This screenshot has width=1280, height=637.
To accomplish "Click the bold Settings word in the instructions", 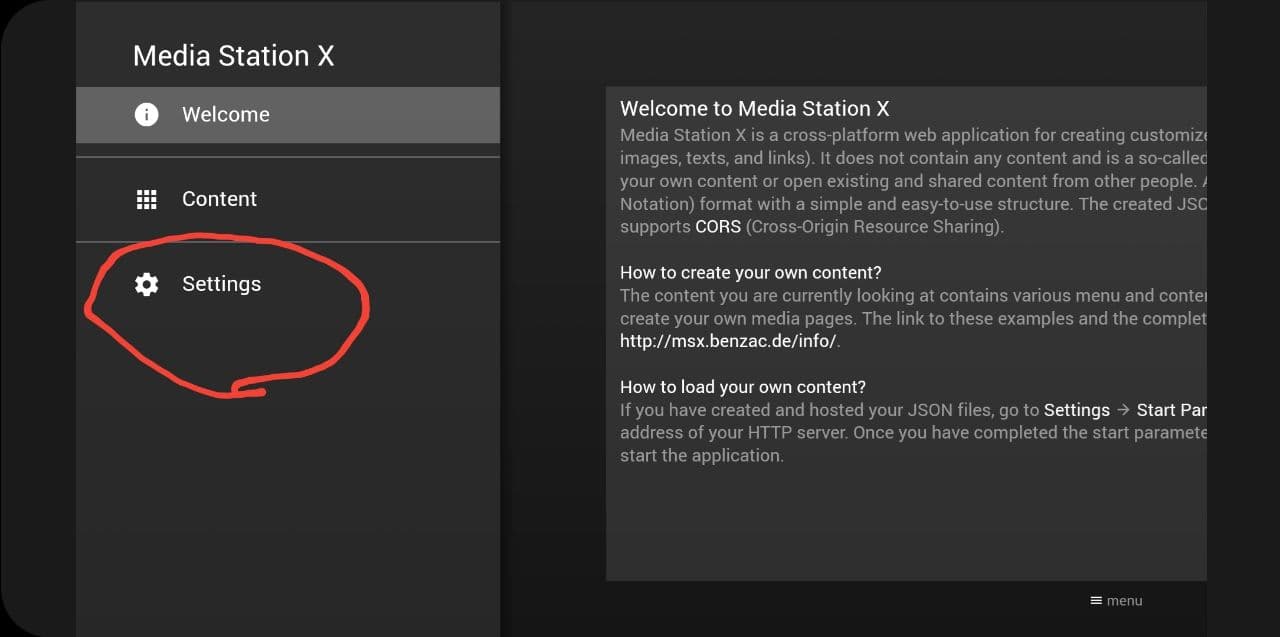I will pyautogui.click(x=1076, y=410).
